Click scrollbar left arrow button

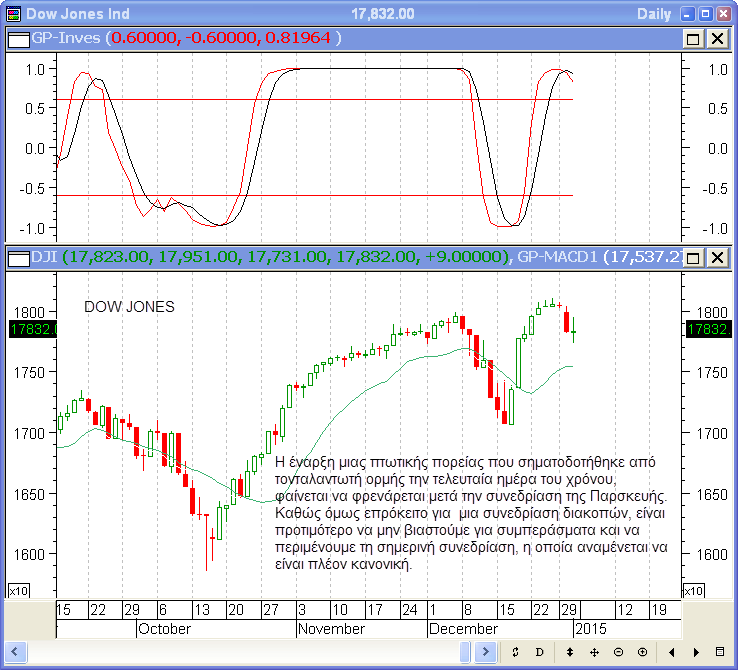pos(15,652)
